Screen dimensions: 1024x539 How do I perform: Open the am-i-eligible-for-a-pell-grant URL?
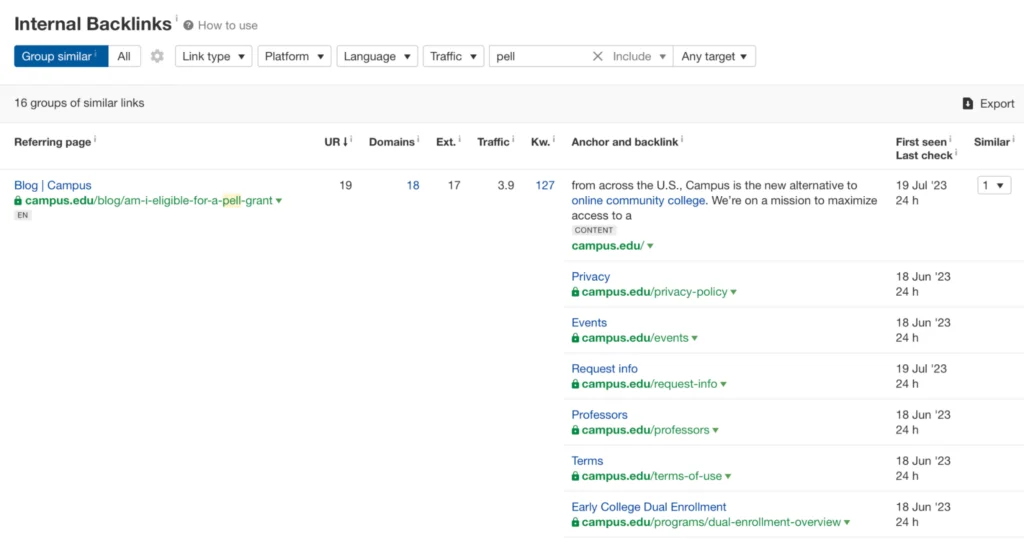[149, 201]
